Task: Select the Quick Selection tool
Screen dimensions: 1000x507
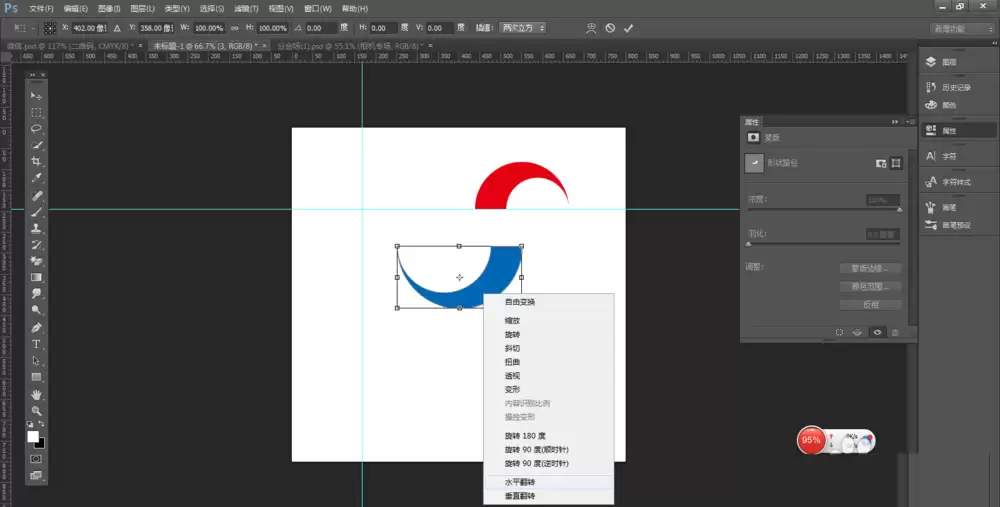Action: (36, 145)
